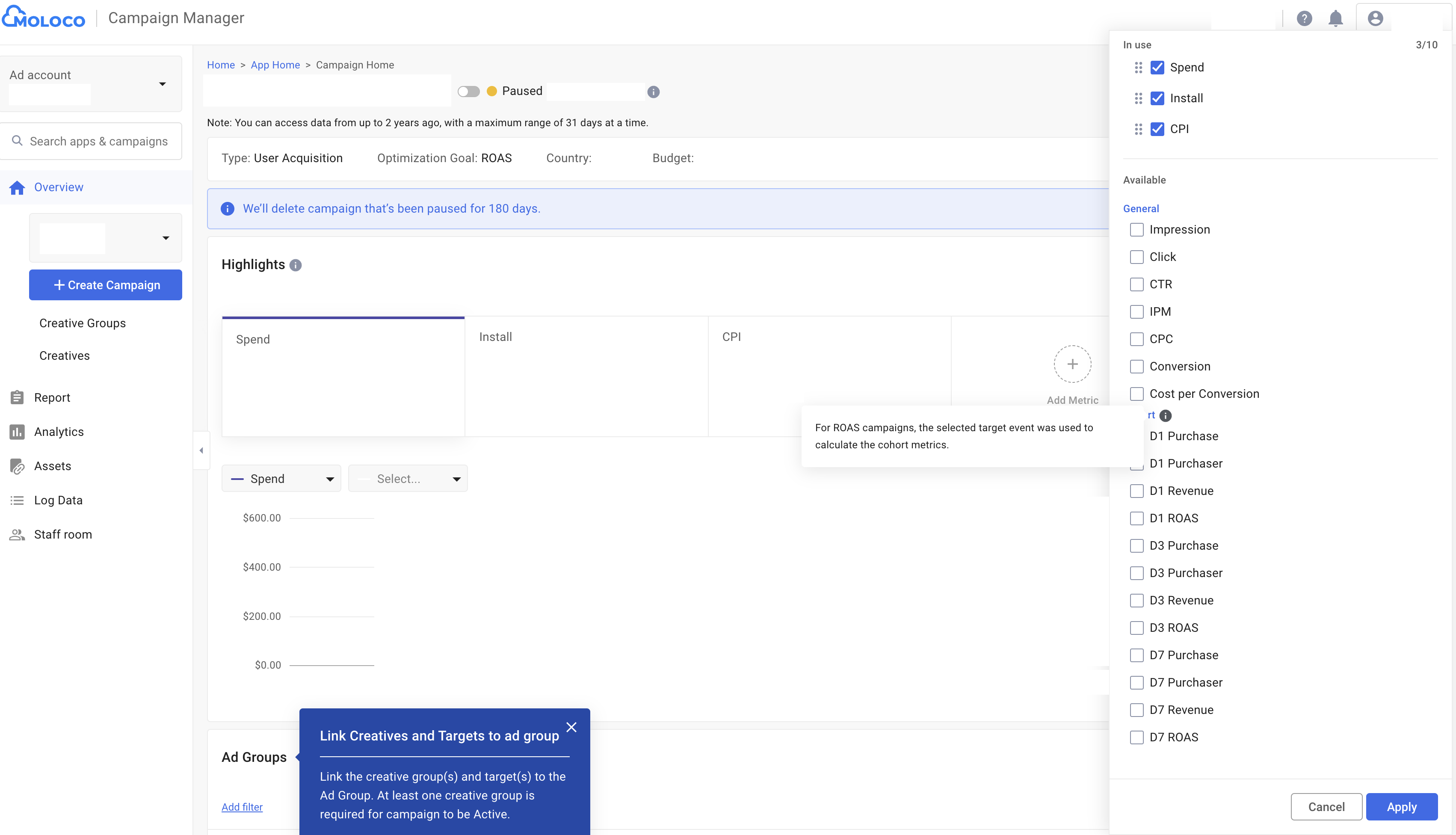This screenshot has width=1456, height=835.
Task: Uncheck the Install metric in use
Action: [1158, 98]
